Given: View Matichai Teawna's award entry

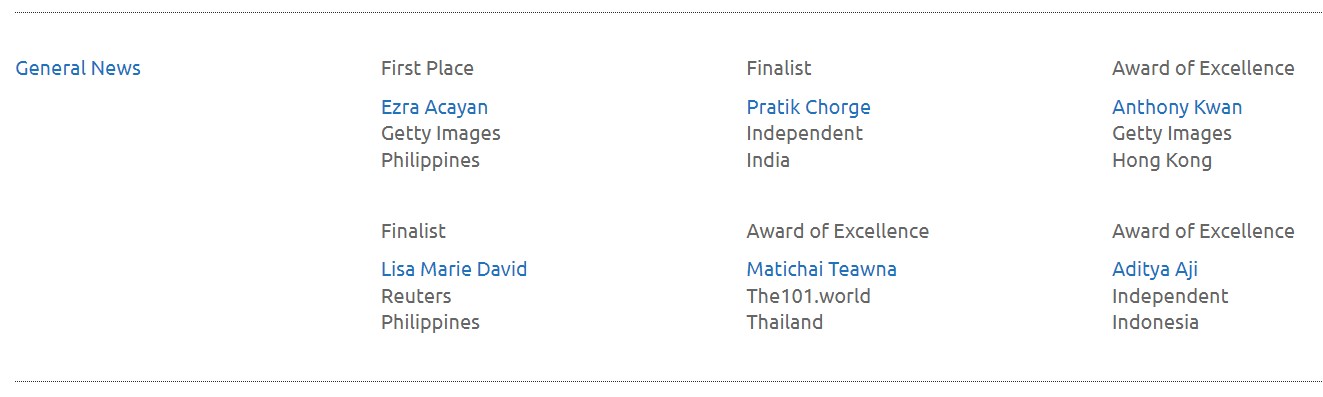Looking at the screenshot, I should pos(821,269).
